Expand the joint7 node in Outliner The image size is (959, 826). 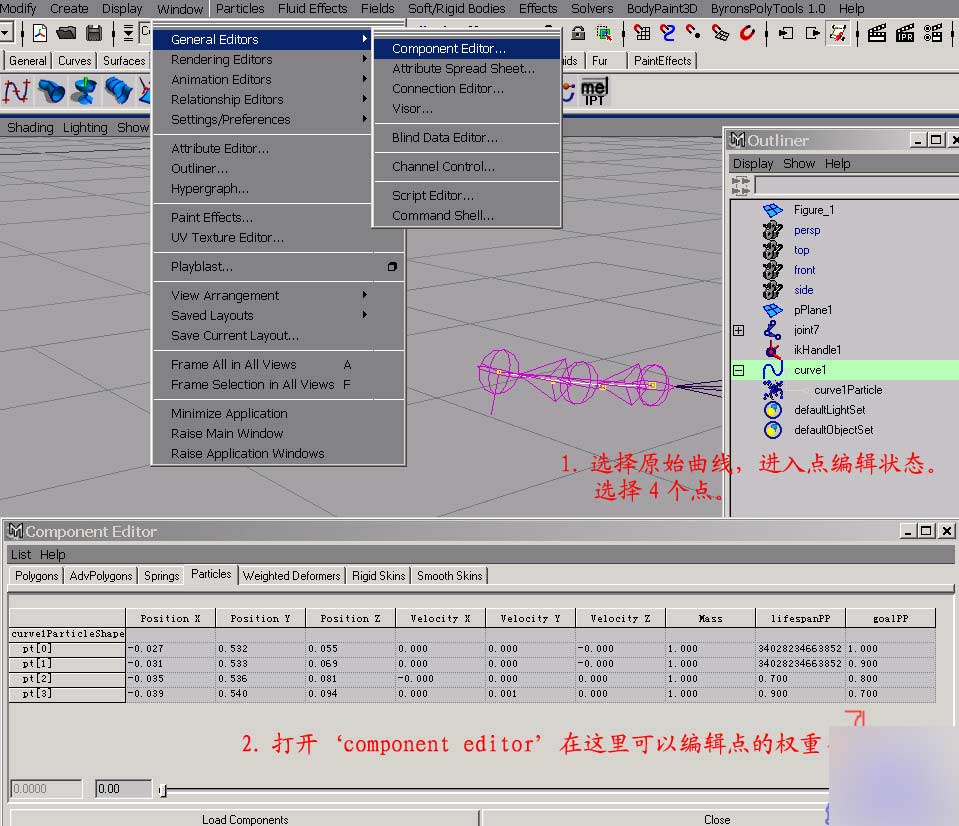click(x=737, y=329)
